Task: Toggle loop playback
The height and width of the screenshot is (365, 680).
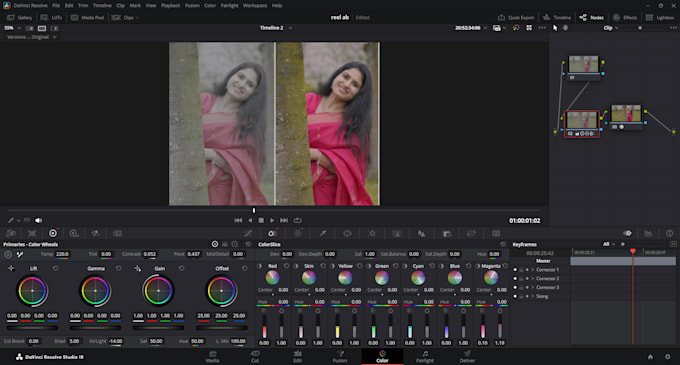Action: click(x=298, y=220)
